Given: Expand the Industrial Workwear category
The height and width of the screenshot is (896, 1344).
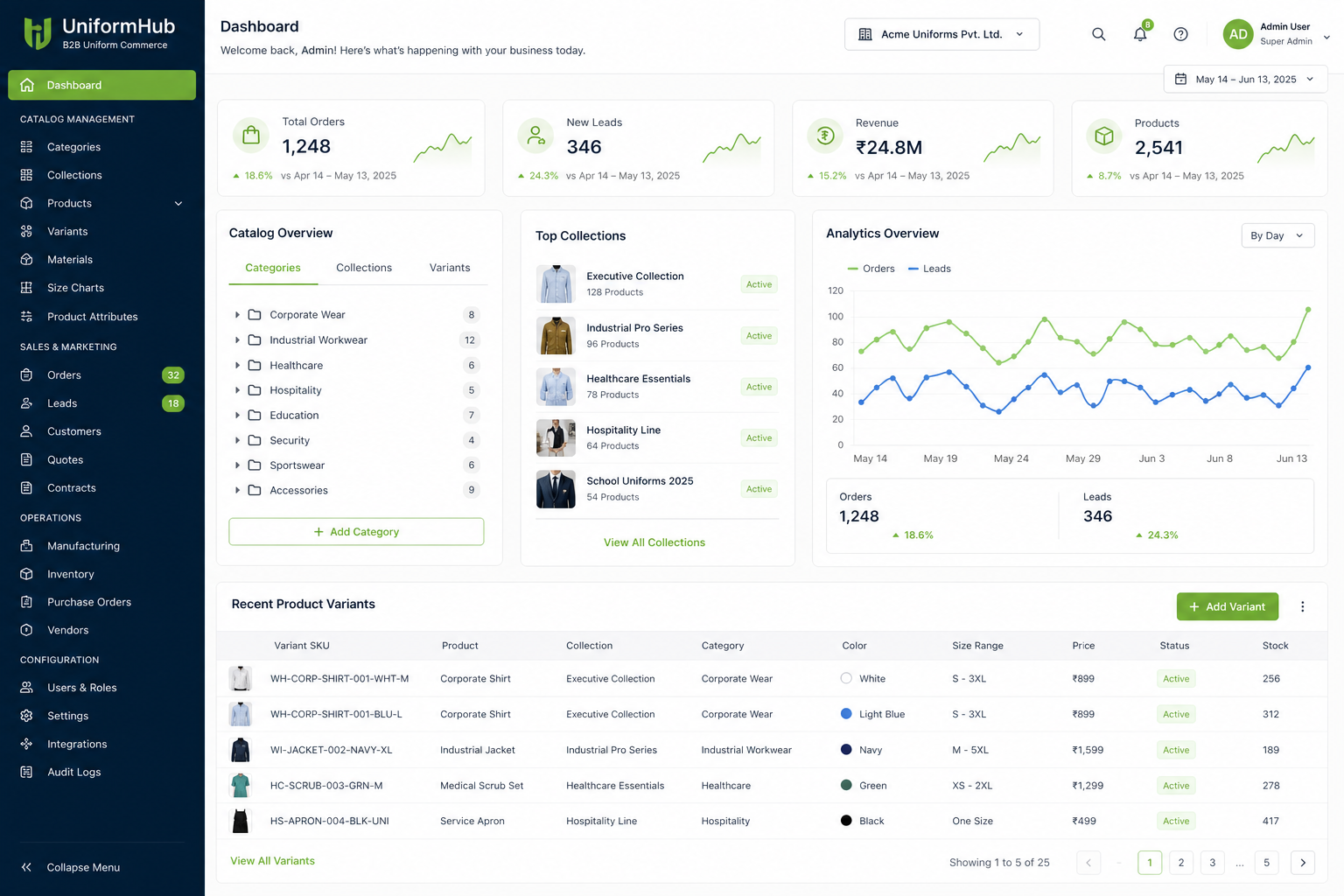Looking at the screenshot, I should (237, 339).
